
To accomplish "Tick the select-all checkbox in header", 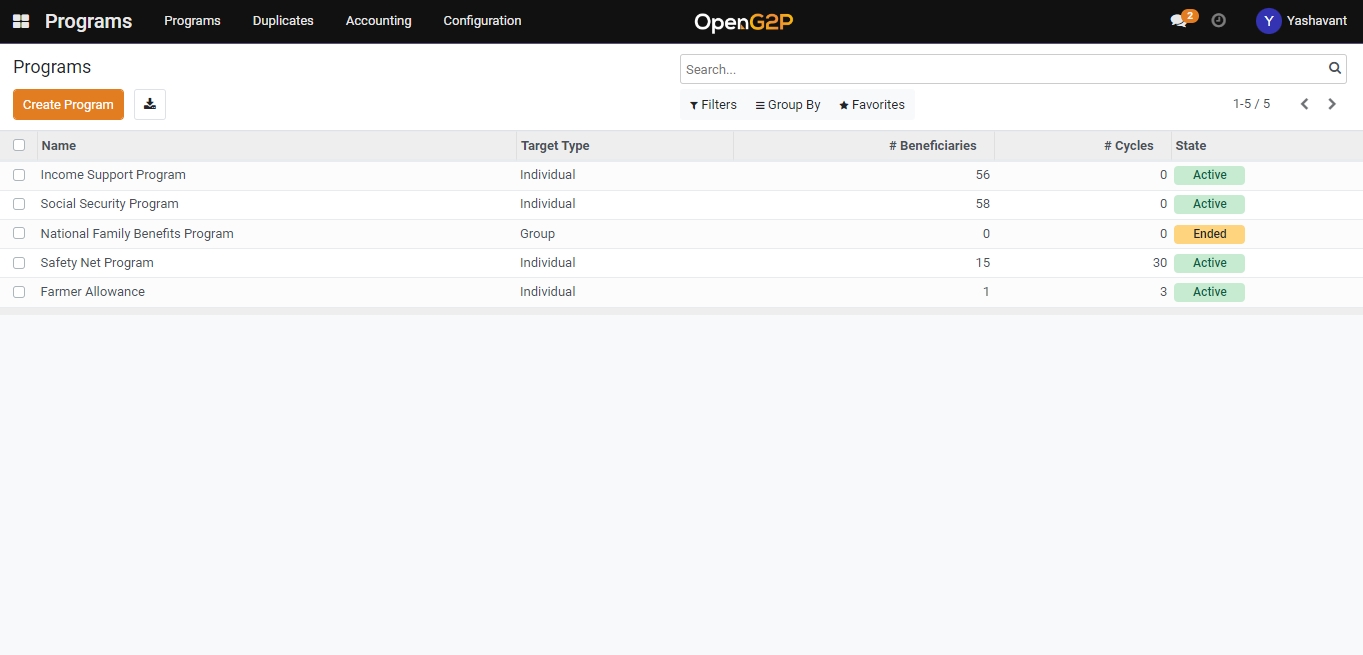I will click(x=19, y=146).
